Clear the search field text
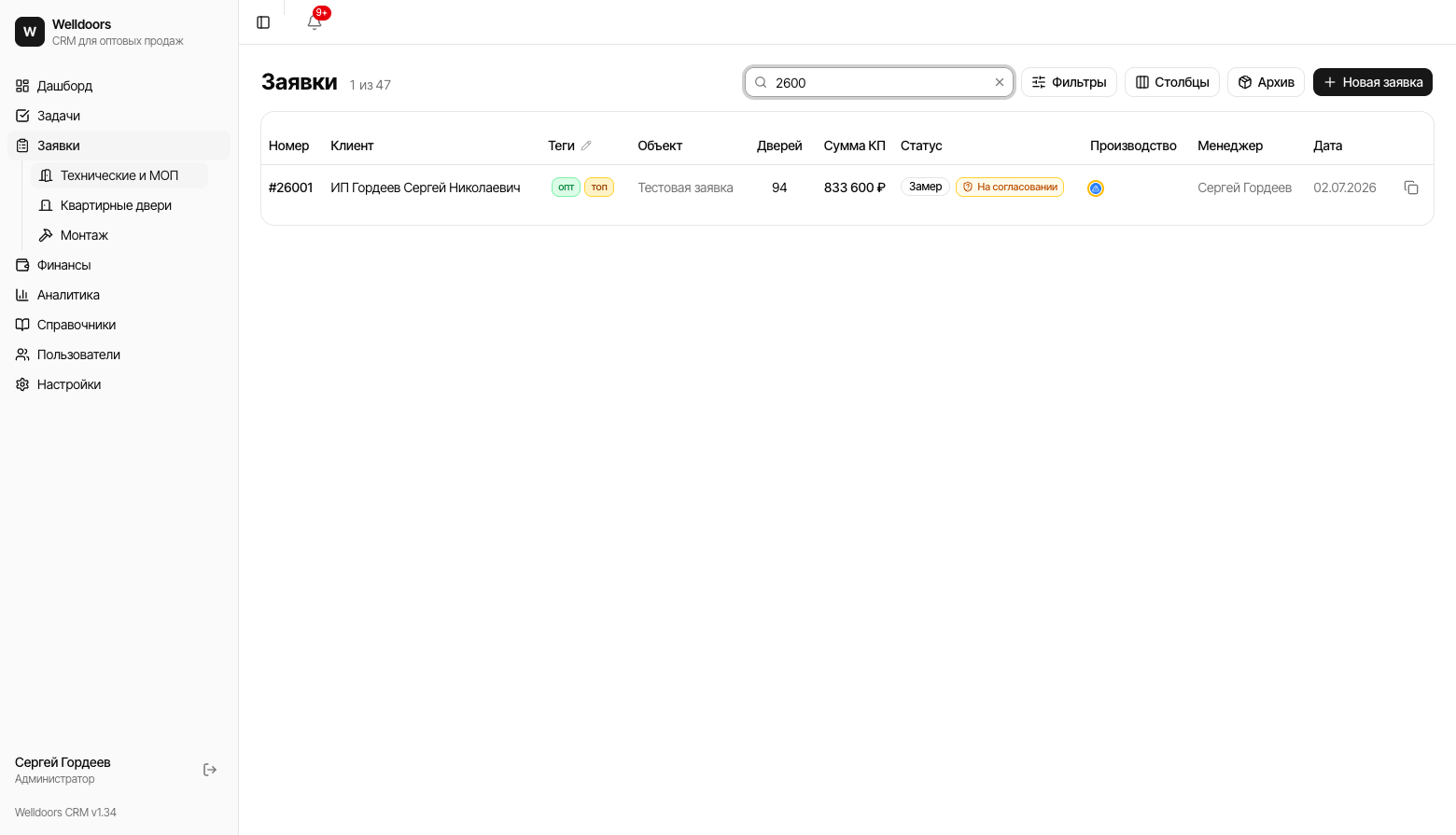Viewport: 1456px width, 835px height. pyautogui.click(x=1000, y=82)
